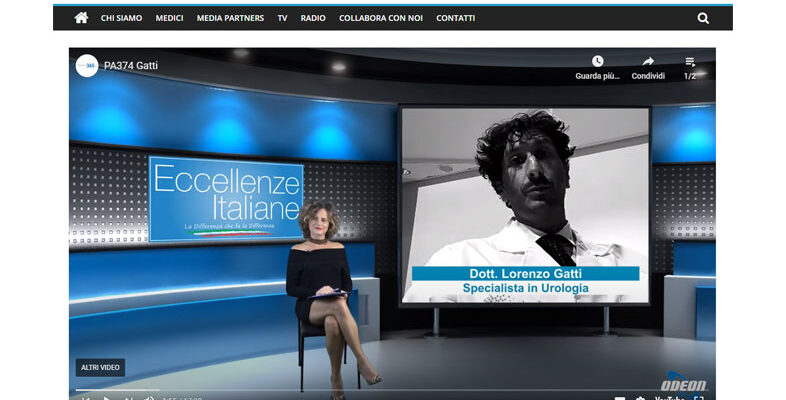Screen dimensions: 786x400
Task: Click the ALTRI VIDEO button
Action: (100, 367)
